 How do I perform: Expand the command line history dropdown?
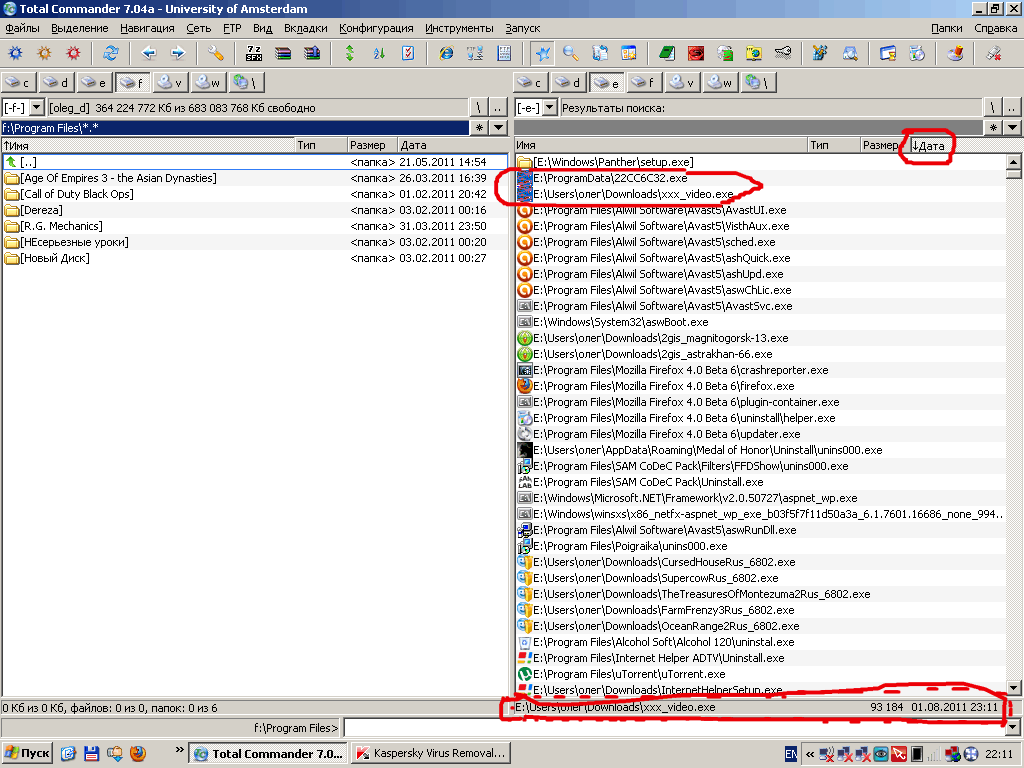coord(1012,728)
